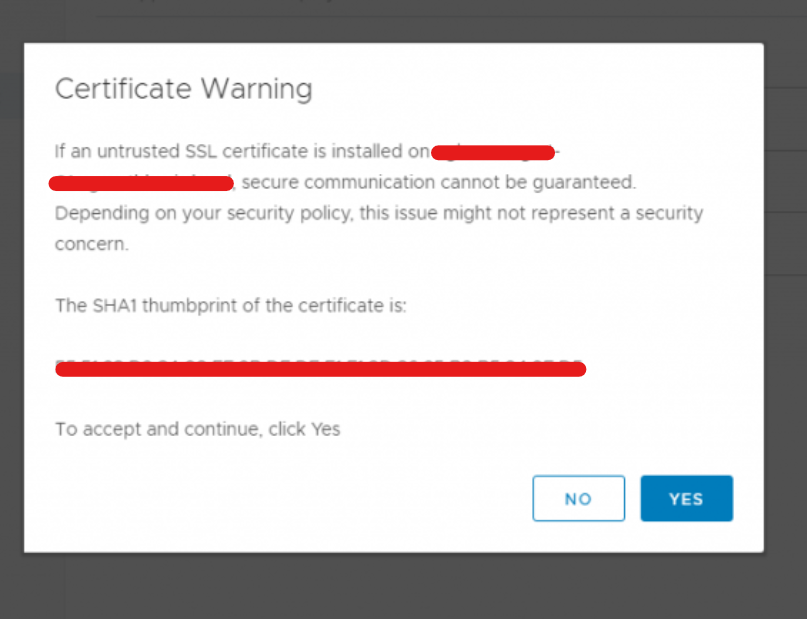Click the redacted SHA1 thumbprint value
The image size is (807, 619).
coord(321,369)
